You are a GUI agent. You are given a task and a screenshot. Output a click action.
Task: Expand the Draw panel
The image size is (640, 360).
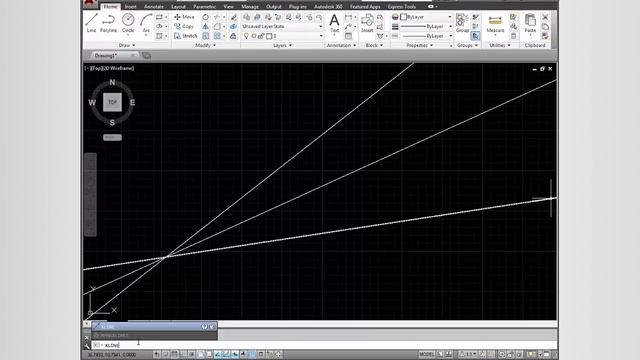[x=127, y=45]
